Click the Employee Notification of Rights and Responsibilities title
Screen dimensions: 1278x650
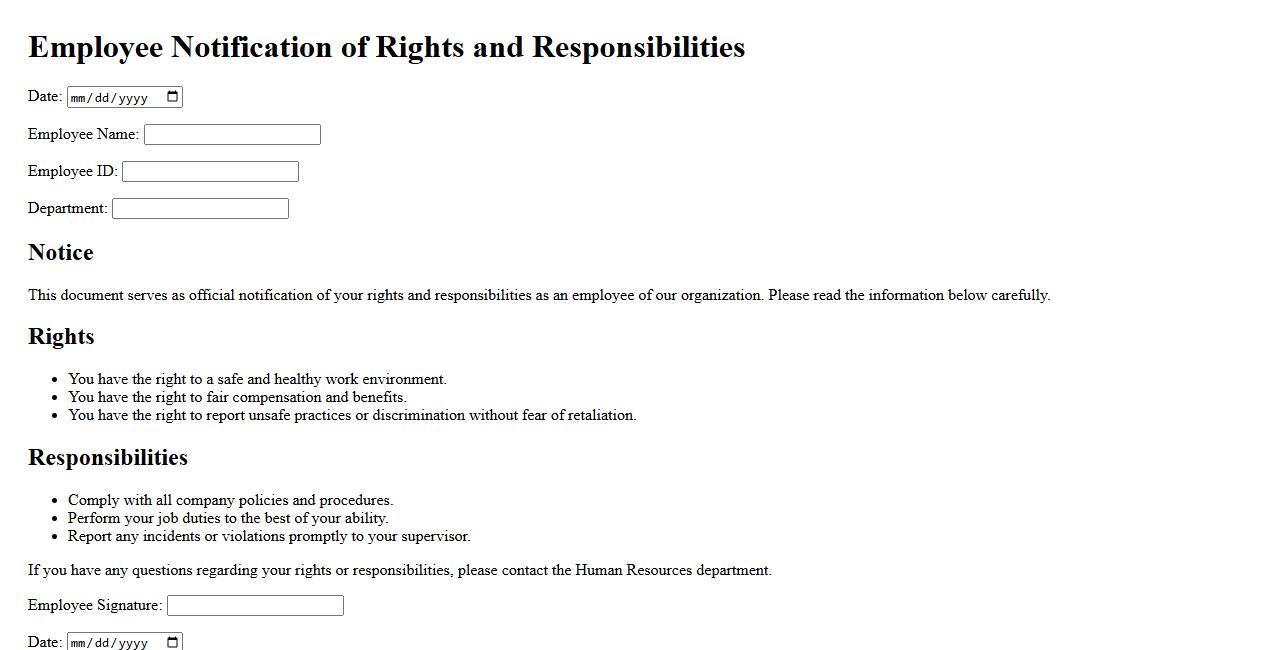[x=386, y=47]
